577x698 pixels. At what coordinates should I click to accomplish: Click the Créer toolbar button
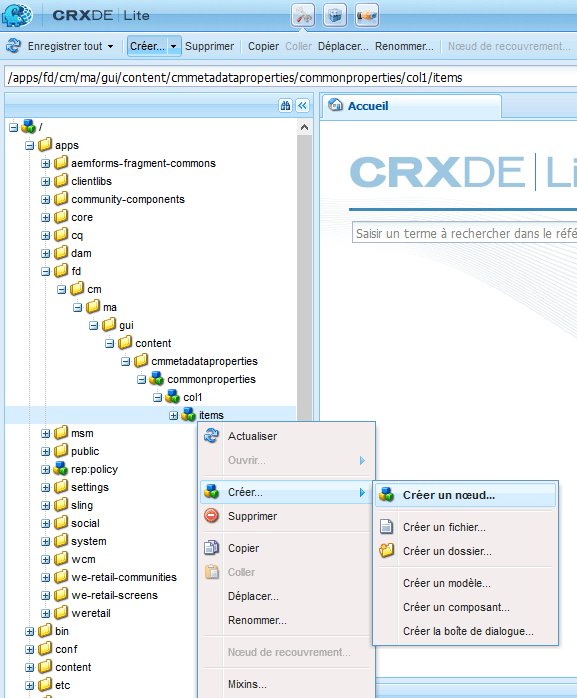tap(147, 46)
